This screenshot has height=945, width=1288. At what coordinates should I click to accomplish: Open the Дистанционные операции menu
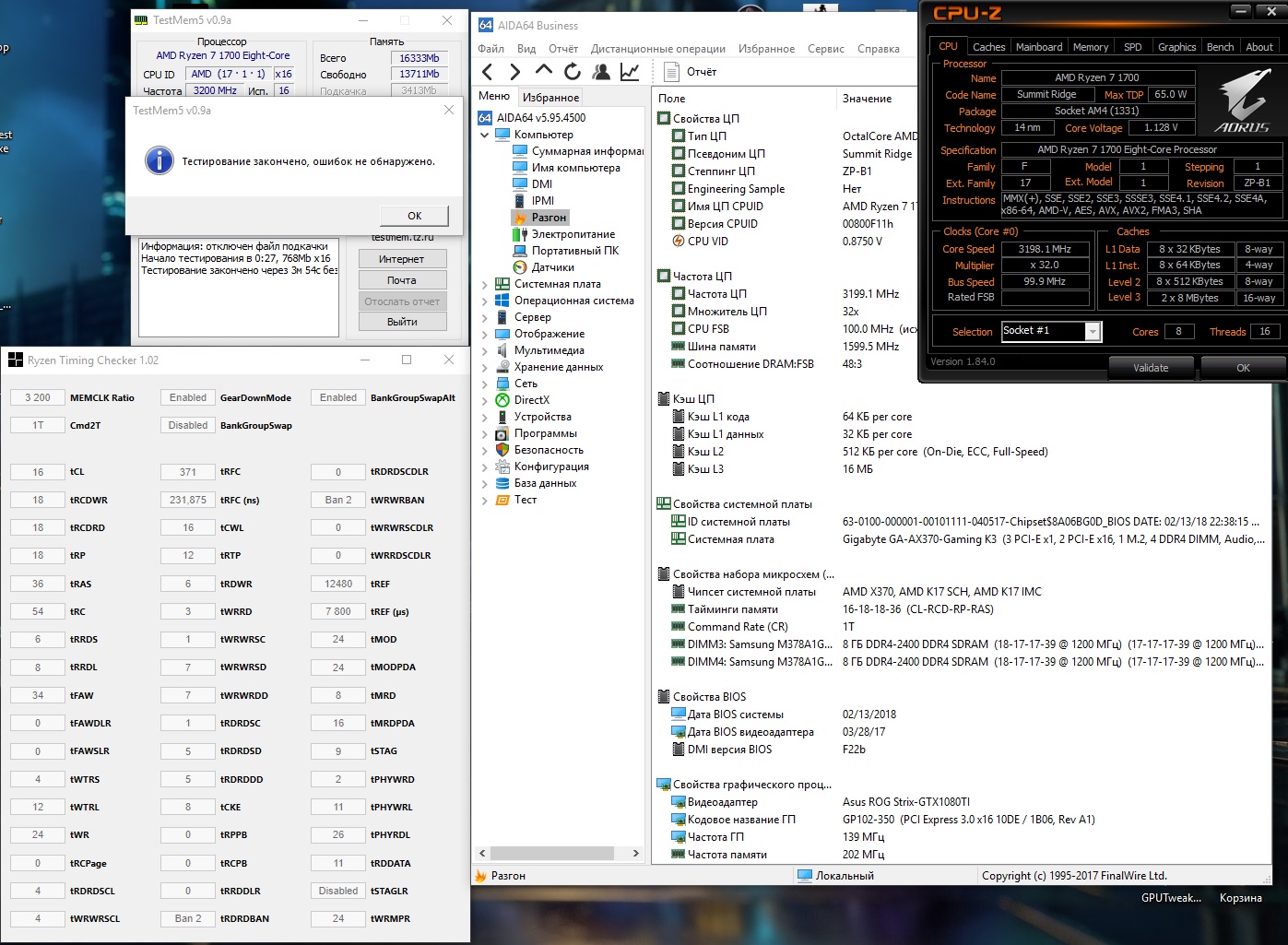[658, 49]
